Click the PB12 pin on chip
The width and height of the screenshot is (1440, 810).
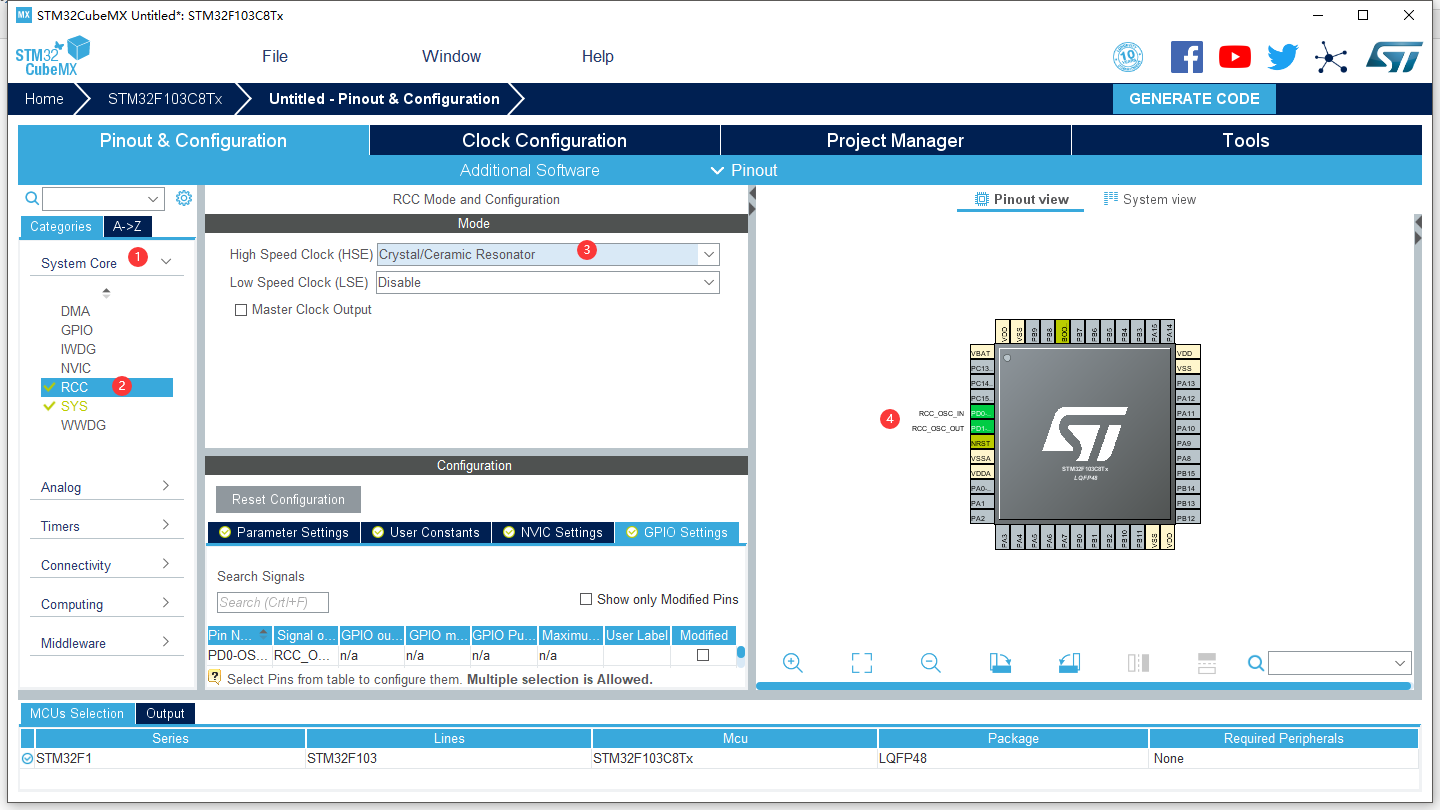pos(1187,518)
